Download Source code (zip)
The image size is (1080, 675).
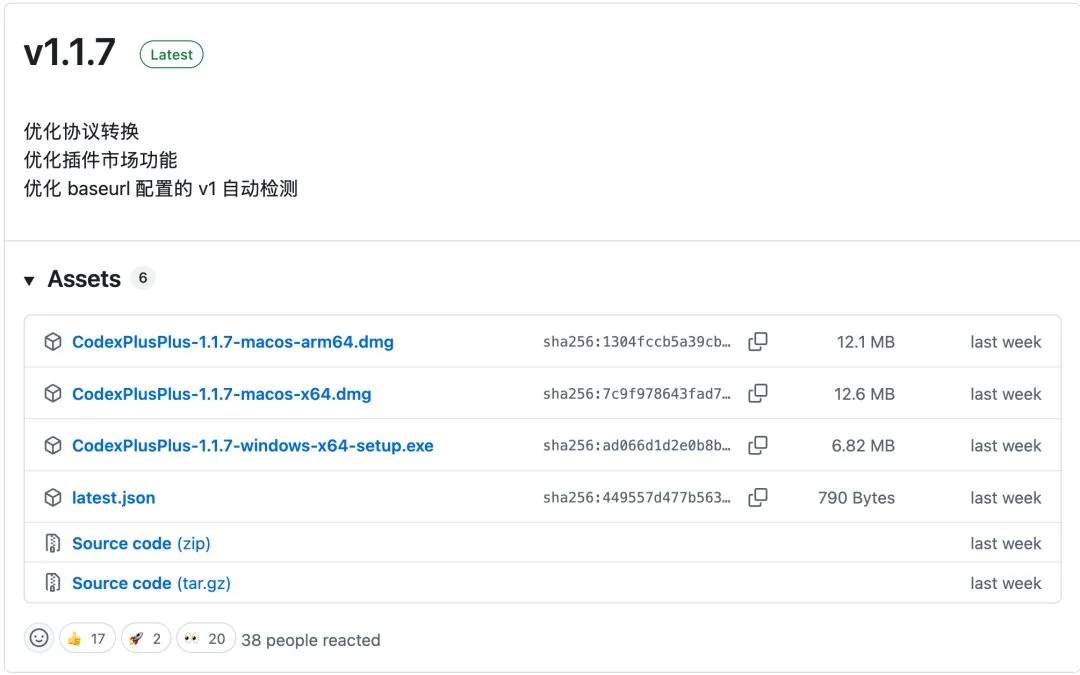pyautogui.click(x=141, y=543)
